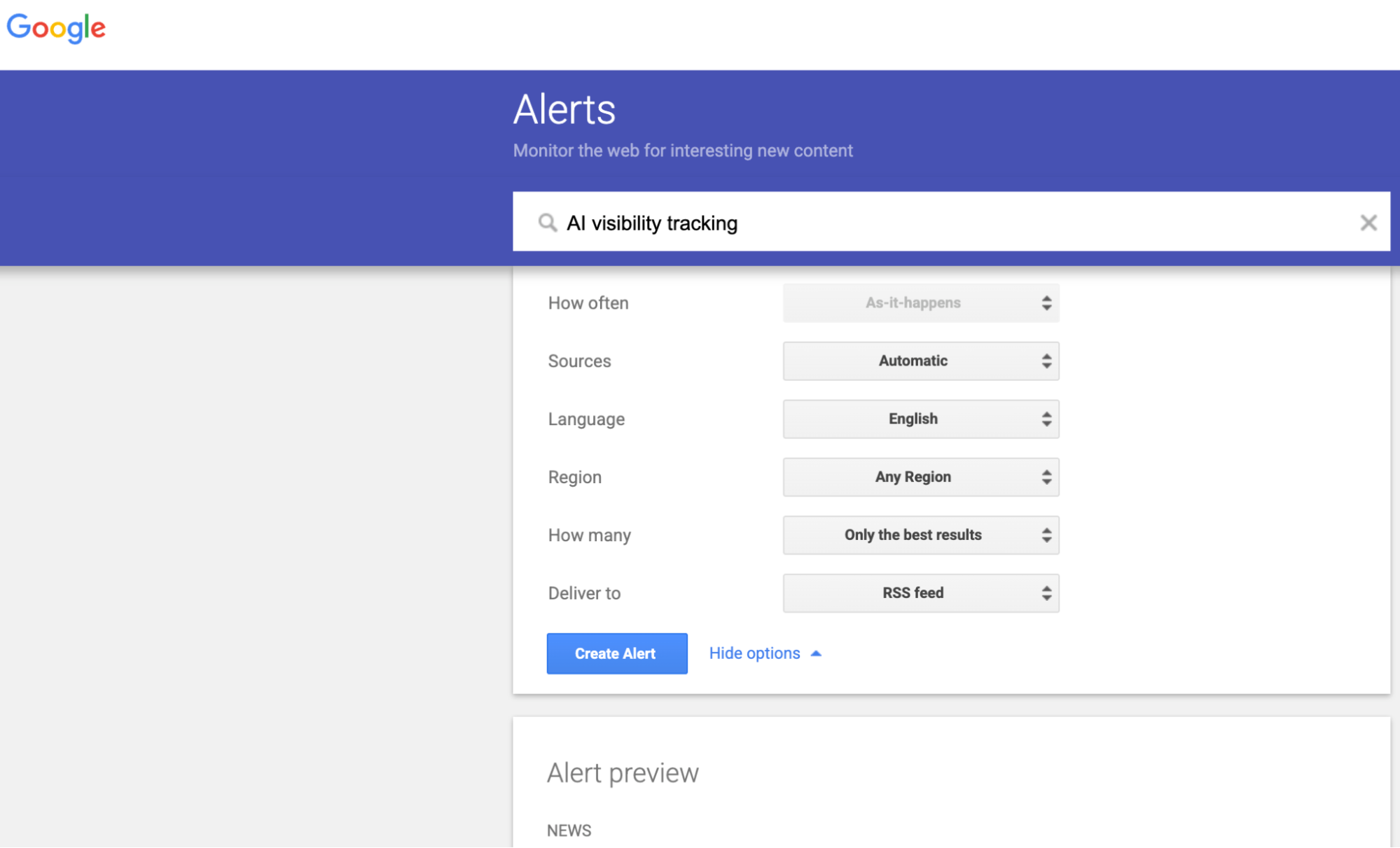1400x848 pixels.
Task: Click the How often label
Action: click(588, 303)
